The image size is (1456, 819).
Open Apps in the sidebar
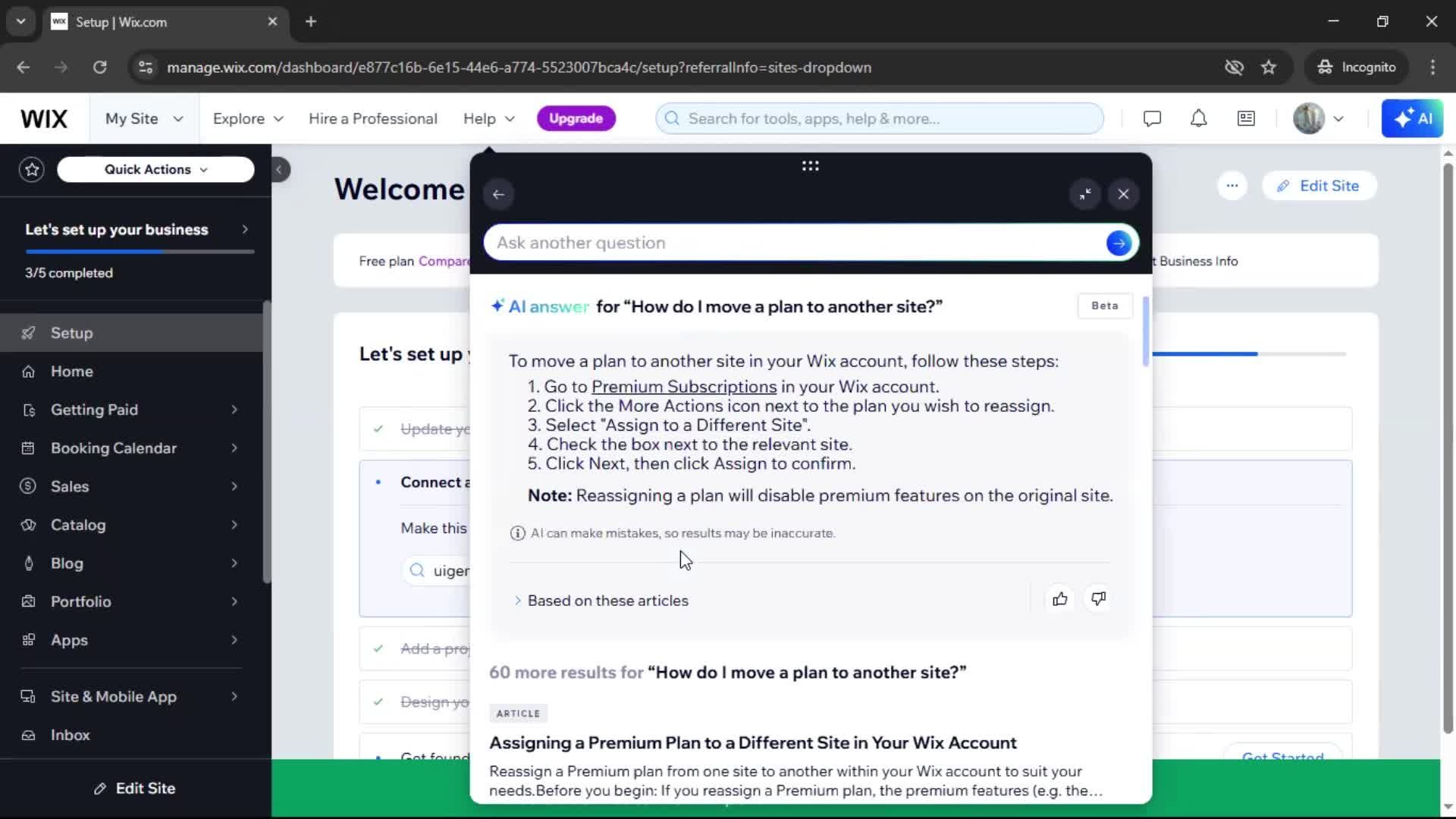coord(131,640)
